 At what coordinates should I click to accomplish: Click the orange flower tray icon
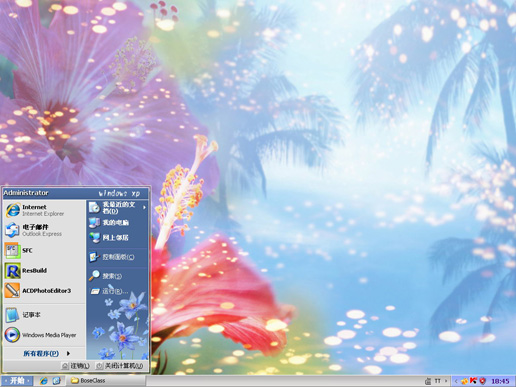464,381
